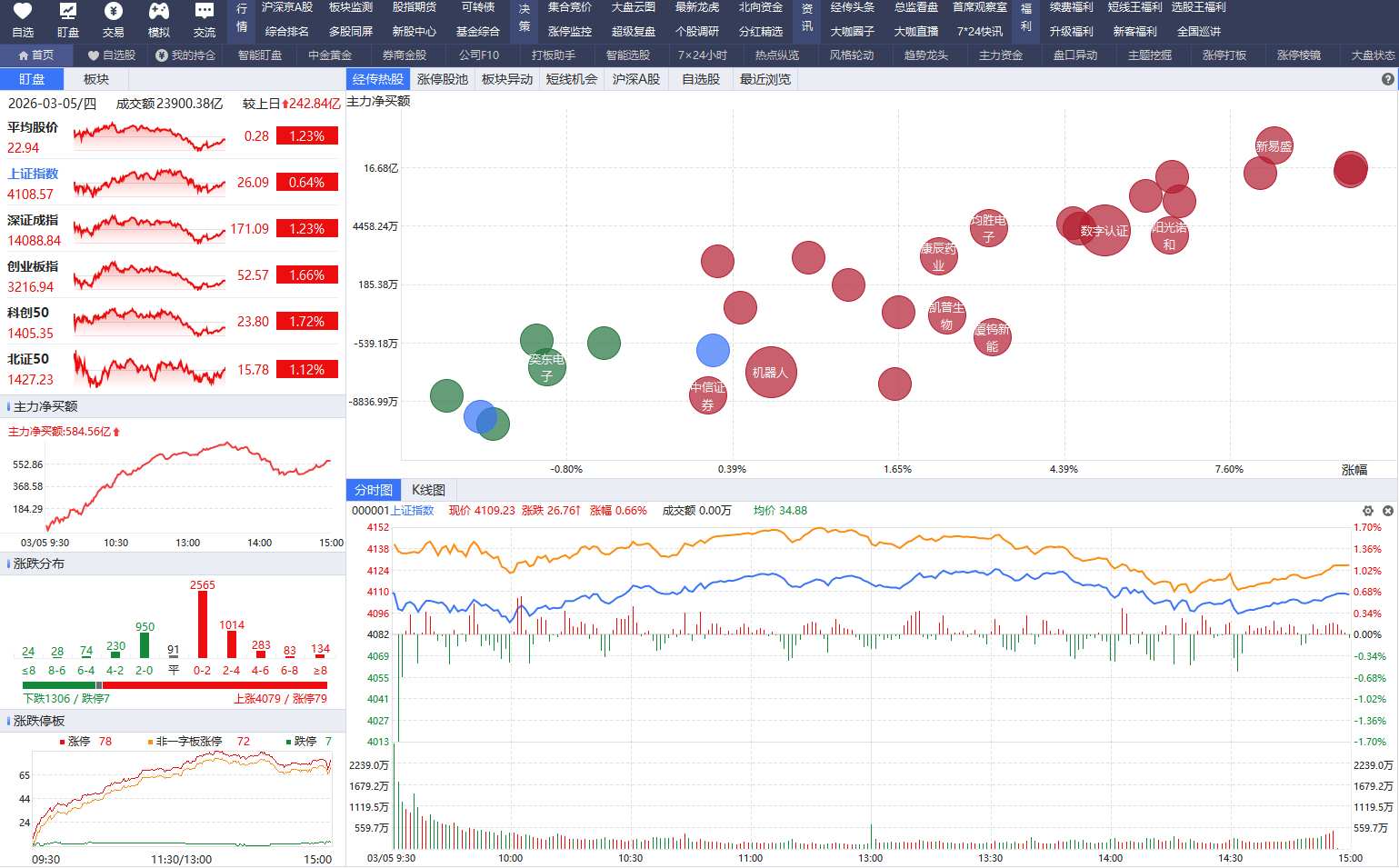
Task: Open 北向资金 in the top menu
Action: click(760, 7)
